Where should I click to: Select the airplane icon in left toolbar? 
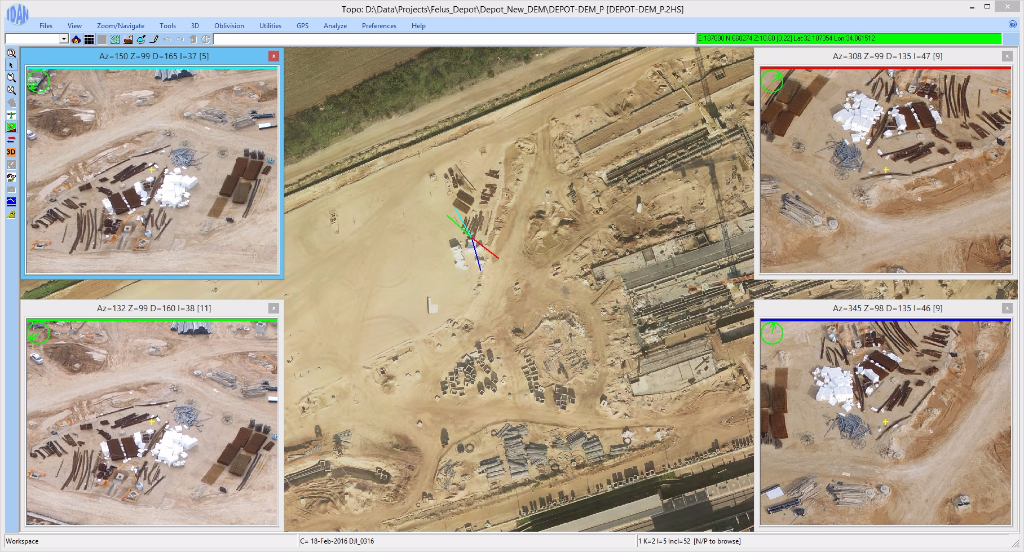coord(11,115)
